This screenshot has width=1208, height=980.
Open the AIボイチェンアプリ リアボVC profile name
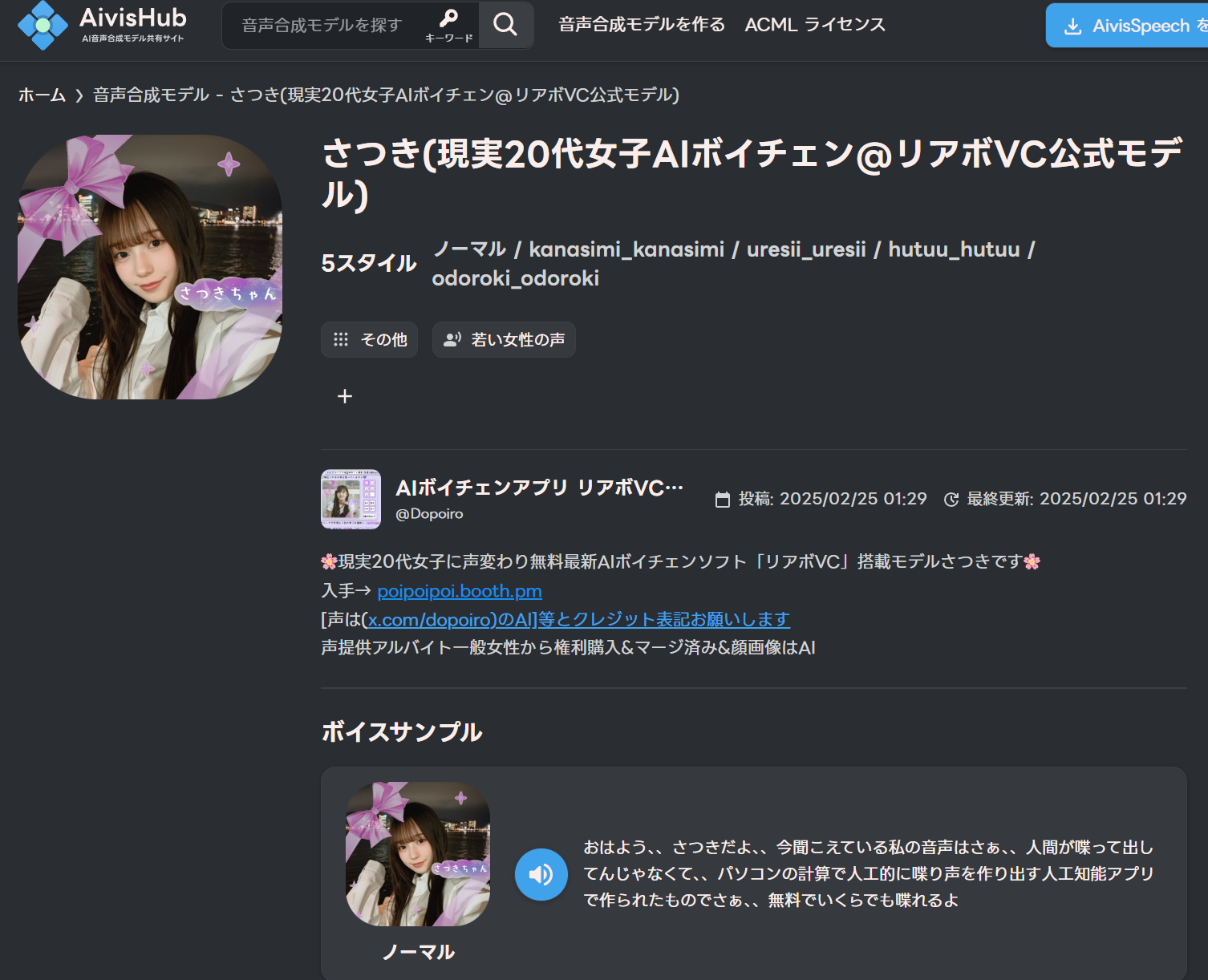coord(539,488)
